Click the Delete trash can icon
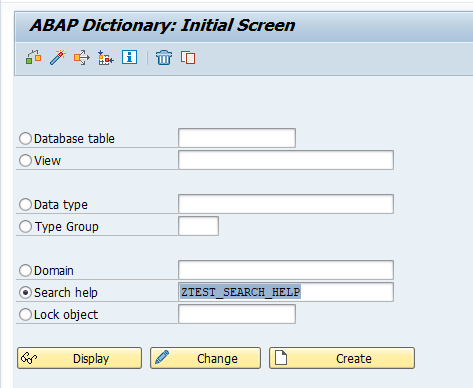The width and height of the screenshot is (473, 388). [164, 58]
